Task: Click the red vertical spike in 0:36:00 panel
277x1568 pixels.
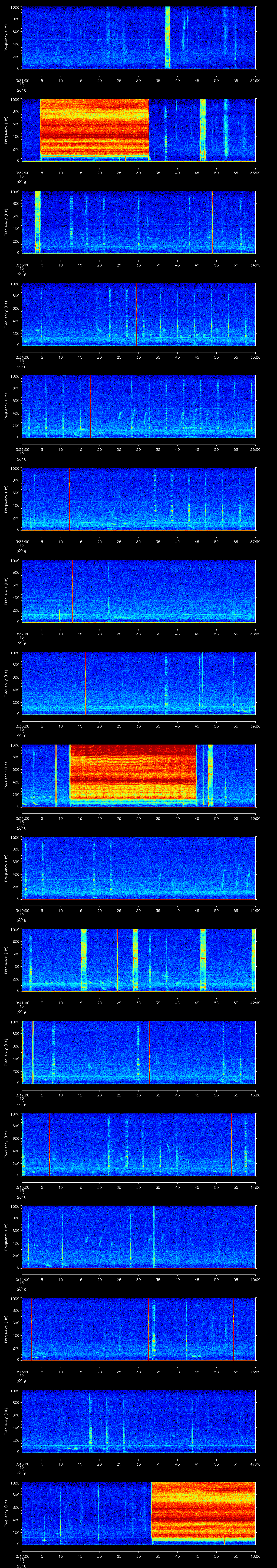Action: (70, 499)
